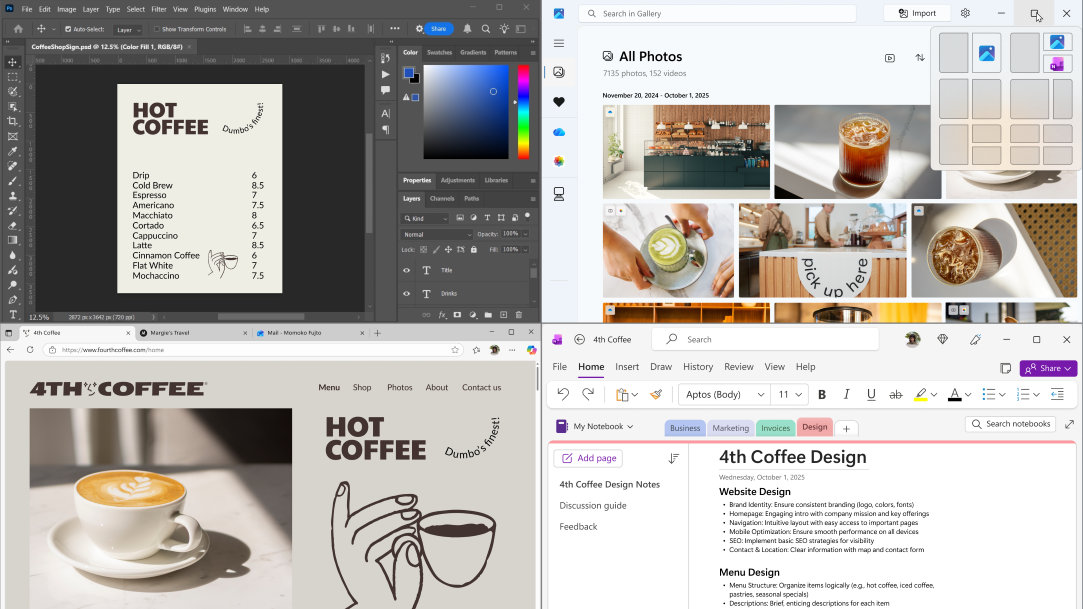Screen dimensions: 1083x609
Task: Switch to the Invoices section tab in OneNote
Action: pyautogui.click(x=775, y=427)
